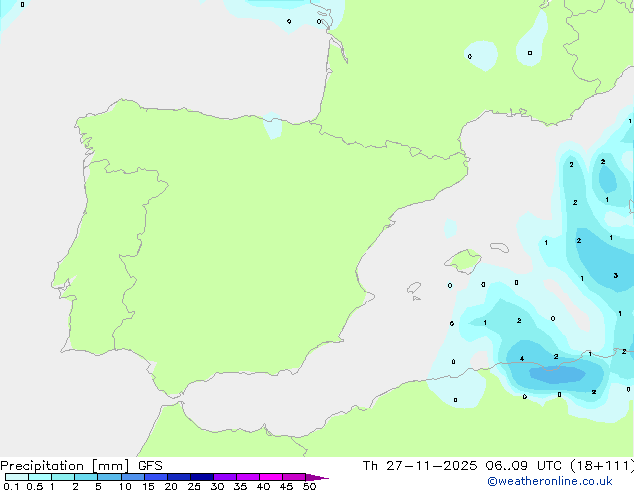Pick legend swatch between 45 and 50
The width and height of the screenshot is (634, 490).
pos(294,477)
